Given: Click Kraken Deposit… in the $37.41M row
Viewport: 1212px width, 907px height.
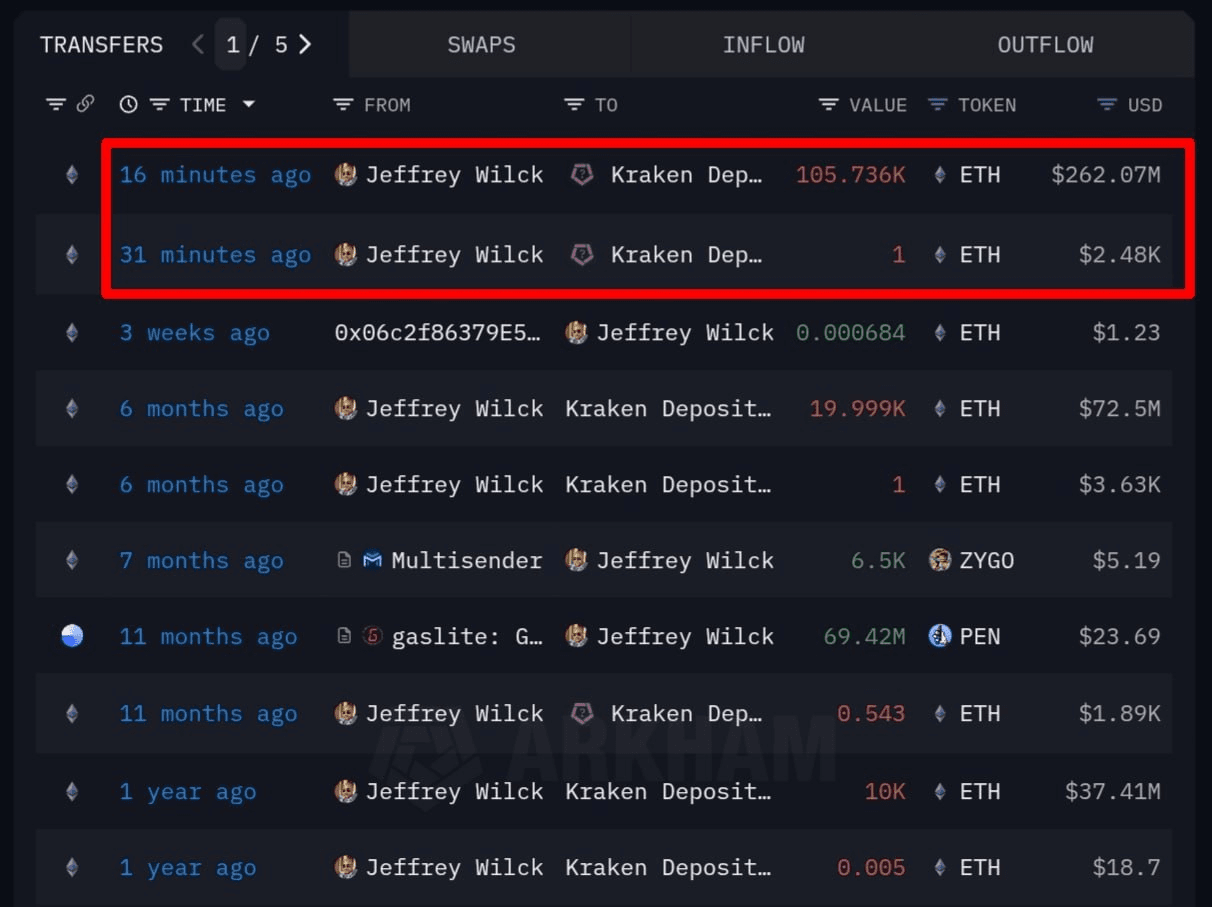Looking at the screenshot, I should click(668, 792).
